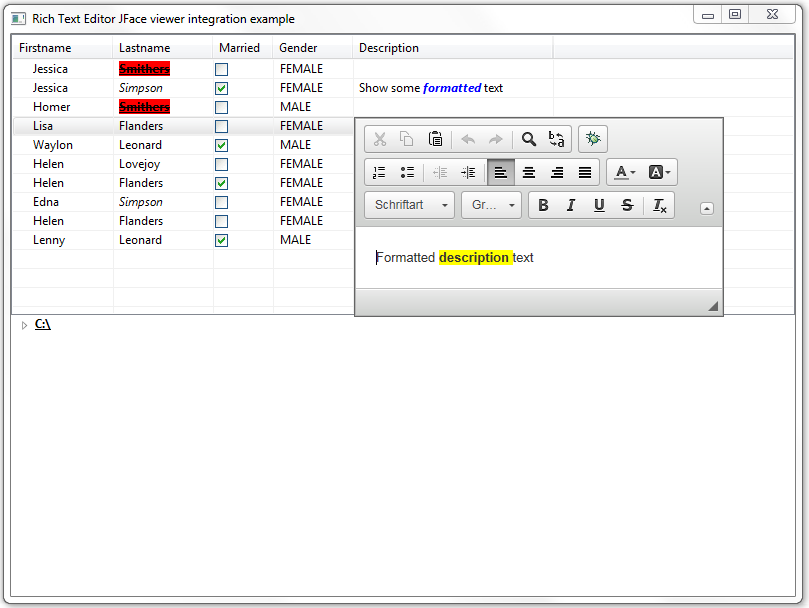This screenshot has width=809, height=608.
Task: Select the C:\ tree item
Action: (43, 324)
